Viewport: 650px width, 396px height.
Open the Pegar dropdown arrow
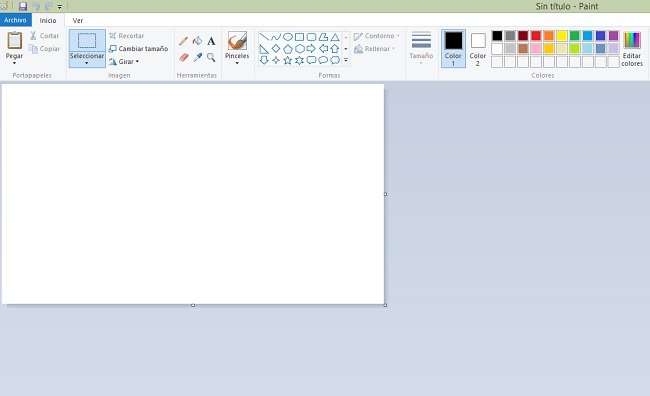tap(15, 63)
